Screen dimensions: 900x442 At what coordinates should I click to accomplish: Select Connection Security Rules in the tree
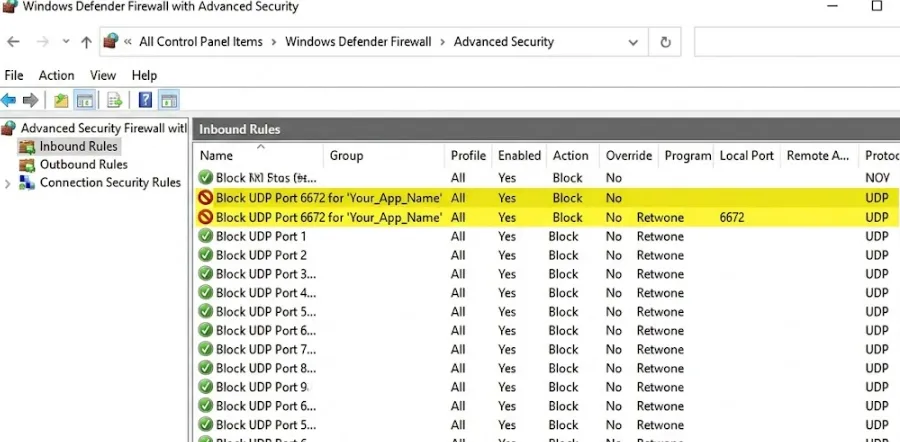[x=110, y=183]
